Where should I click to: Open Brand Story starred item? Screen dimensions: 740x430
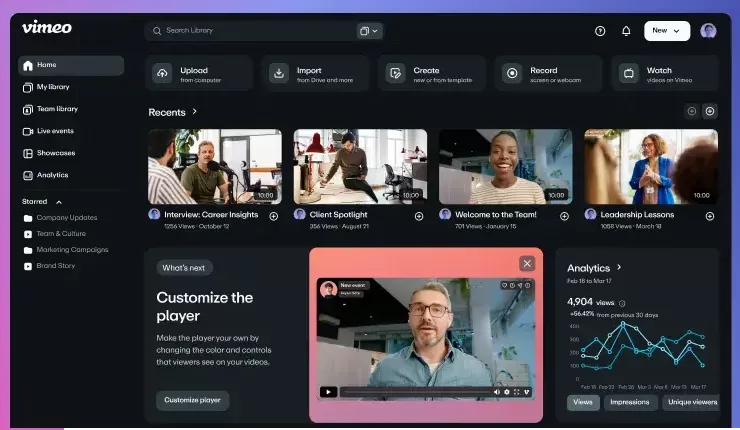point(50,266)
